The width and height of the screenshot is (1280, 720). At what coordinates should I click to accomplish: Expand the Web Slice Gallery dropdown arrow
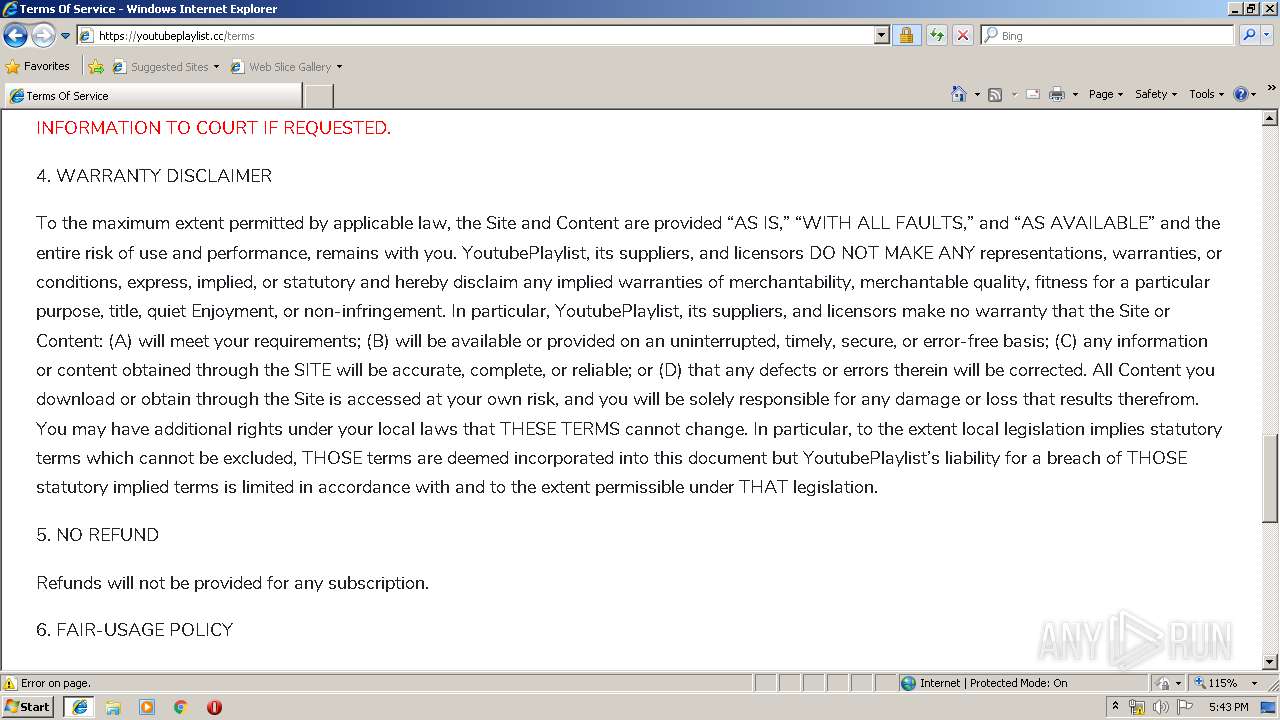339,67
